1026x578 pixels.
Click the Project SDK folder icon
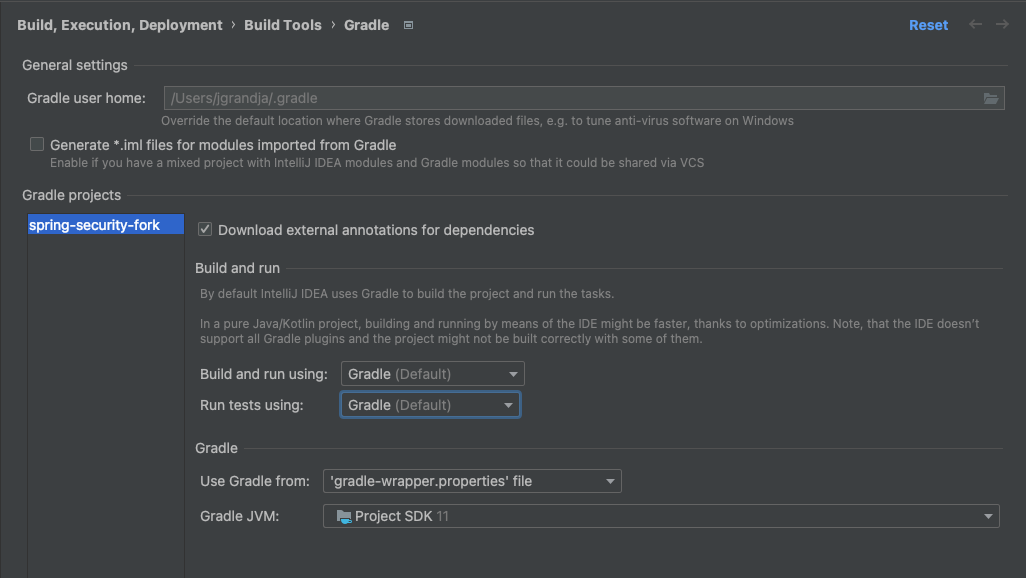(344, 516)
